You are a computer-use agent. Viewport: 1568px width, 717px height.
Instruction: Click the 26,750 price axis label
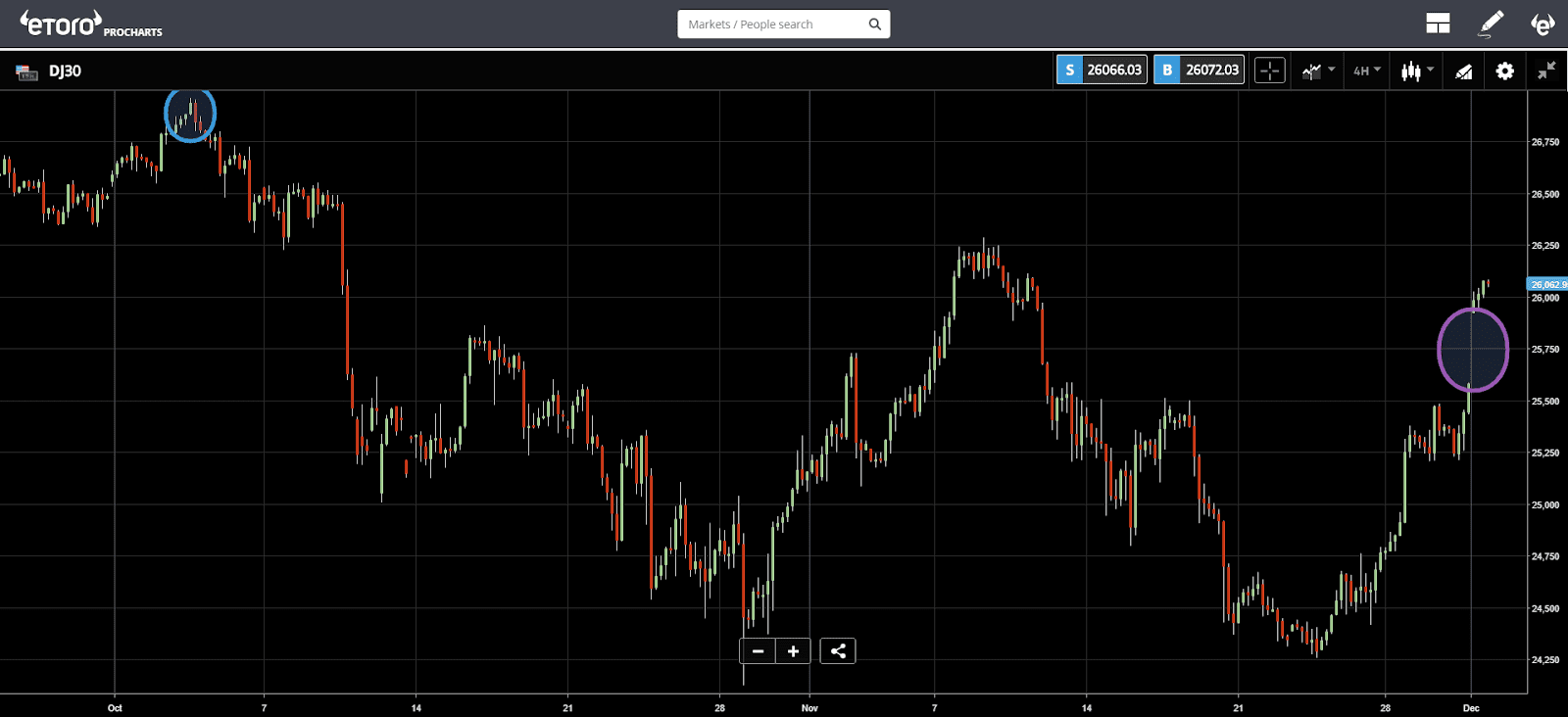[1545, 142]
